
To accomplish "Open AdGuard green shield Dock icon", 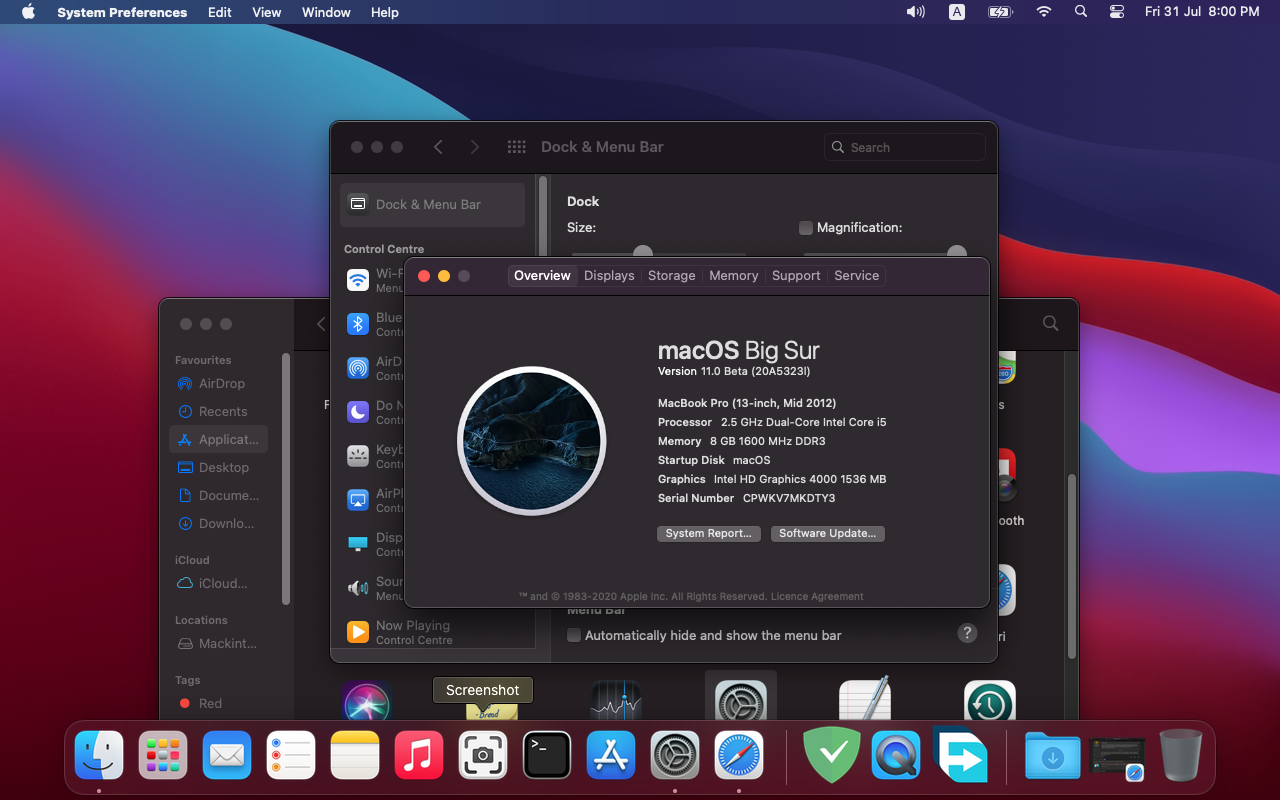I will (832, 754).
